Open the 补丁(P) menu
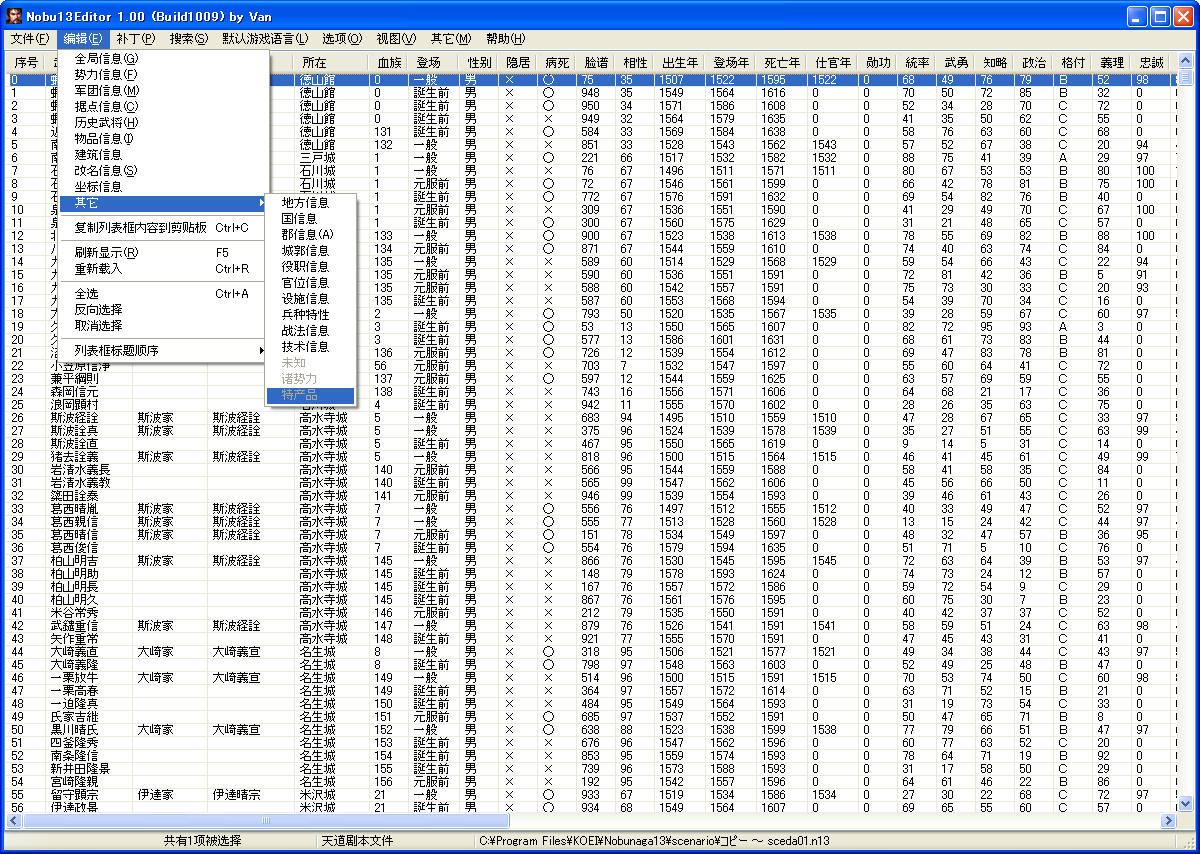This screenshot has height=854, width=1200. (135, 39)
